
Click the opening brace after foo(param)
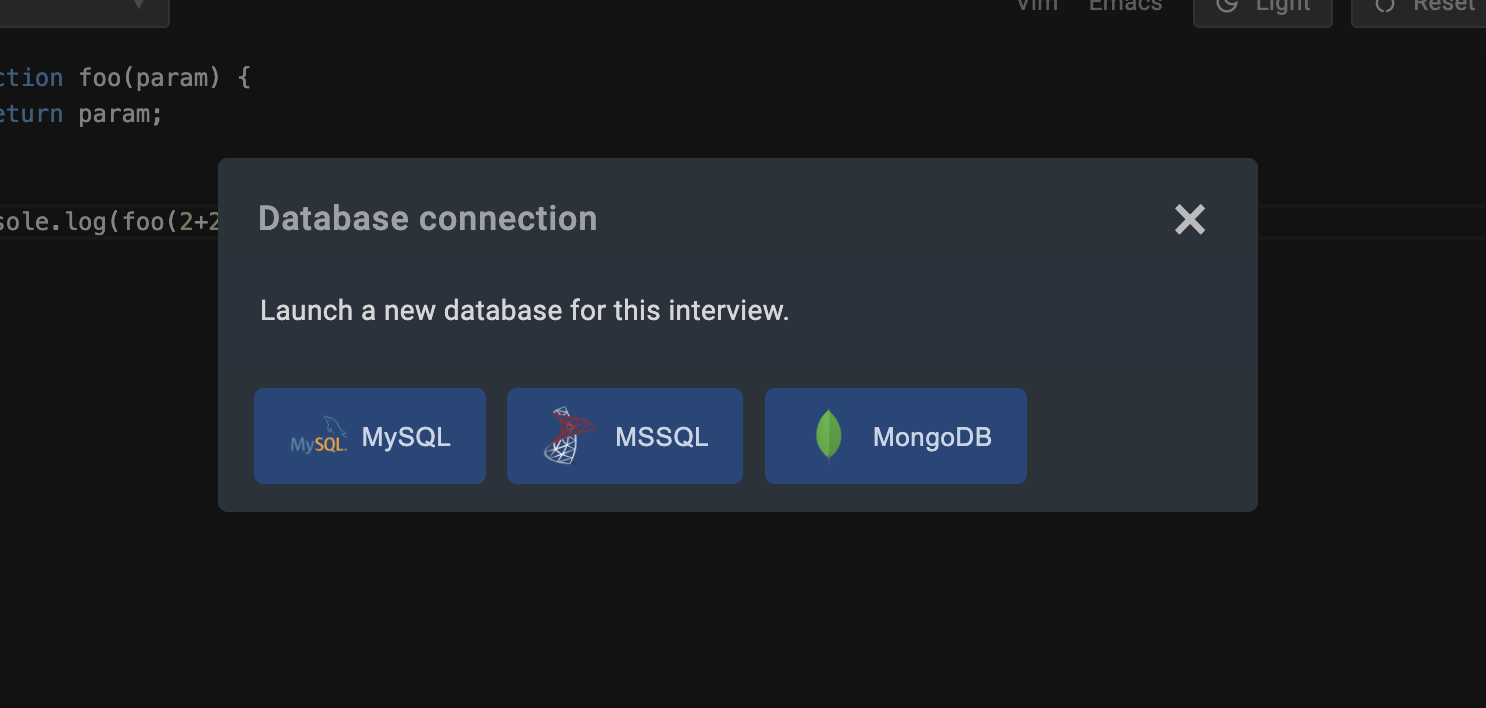click(x=244, y=77)
